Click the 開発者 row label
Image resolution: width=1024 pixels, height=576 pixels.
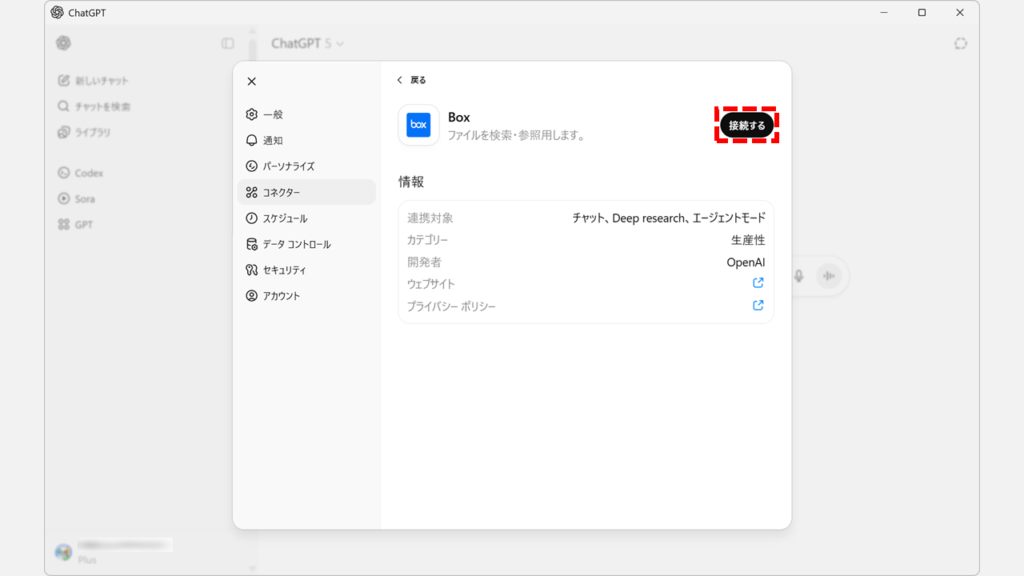(x=424, y=263)
